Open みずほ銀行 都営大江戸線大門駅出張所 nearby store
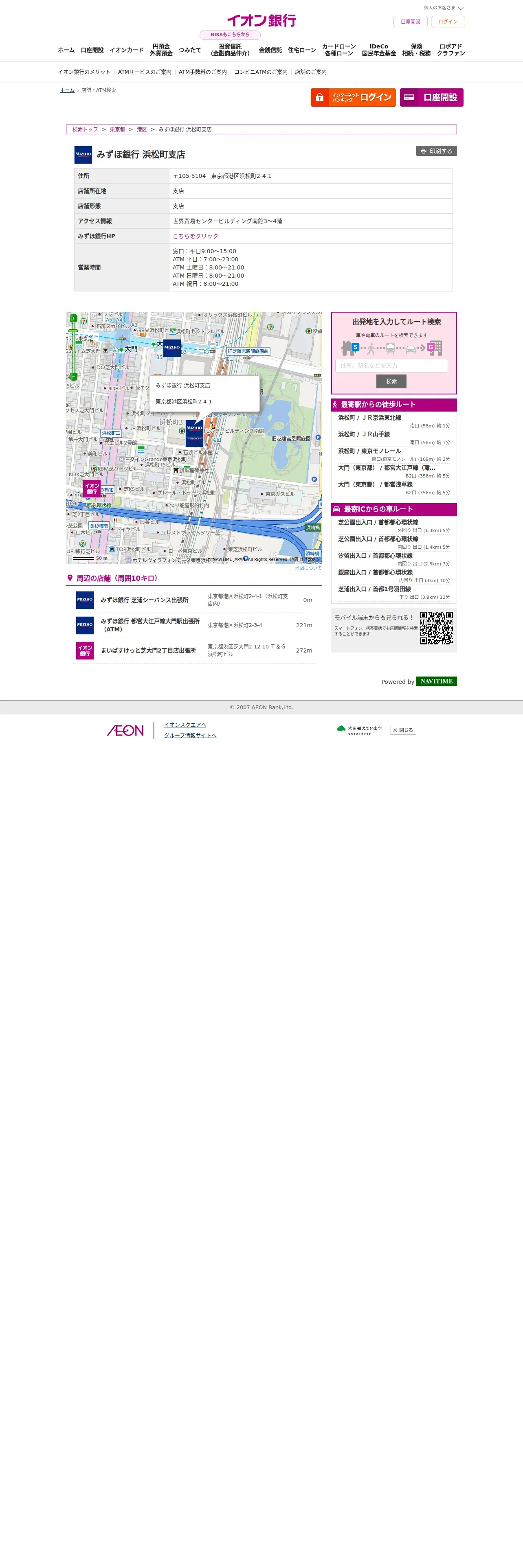Viewport: 523px width, 1568px height. point(150,625)
